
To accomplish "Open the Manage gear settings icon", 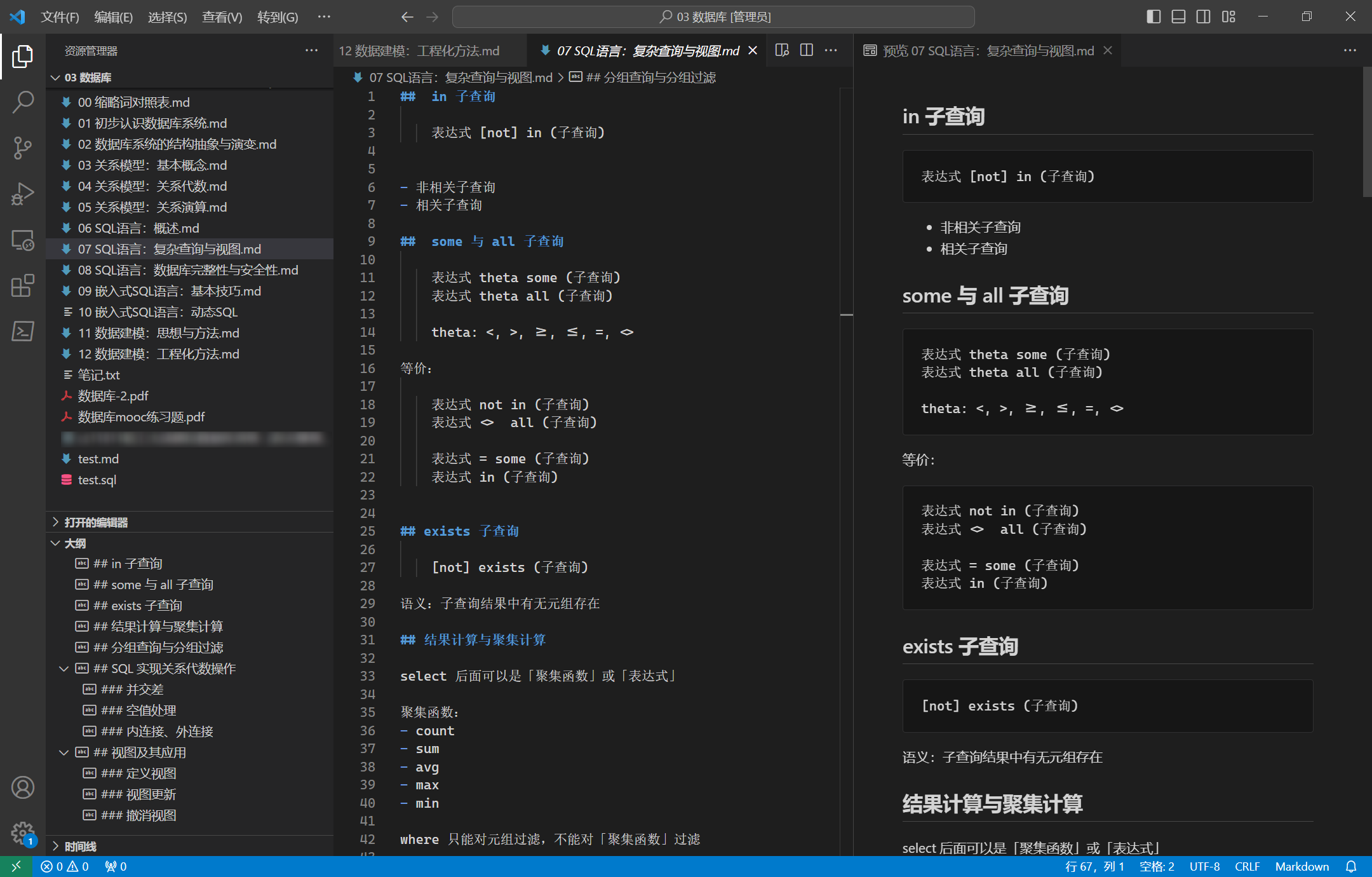I will (23, 833).
